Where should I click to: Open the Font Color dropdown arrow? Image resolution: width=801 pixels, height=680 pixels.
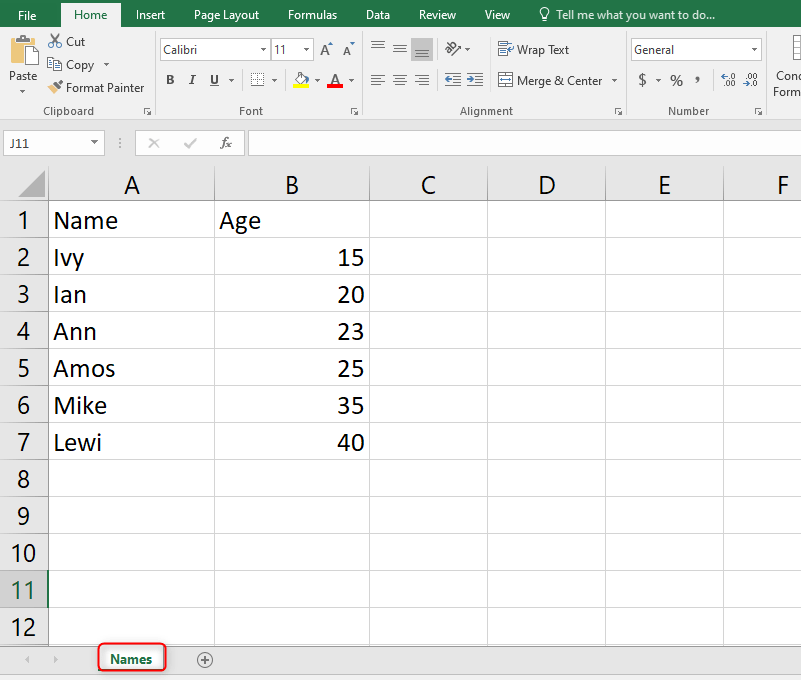(351, 80)
